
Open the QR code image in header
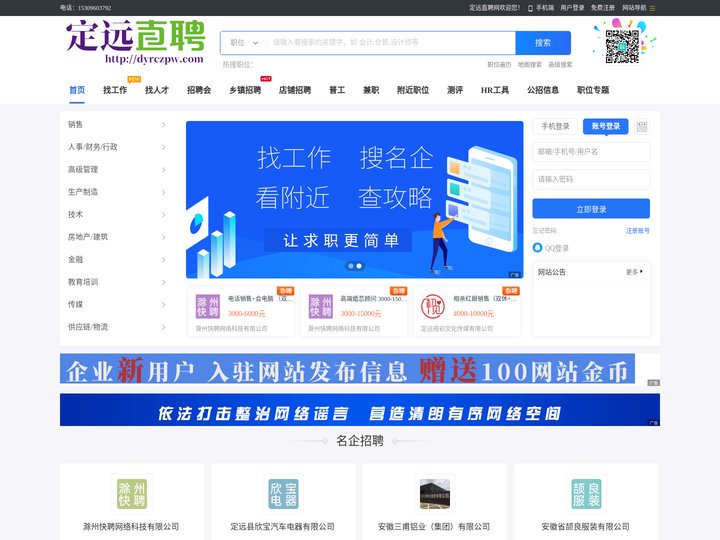pos(622,46)
